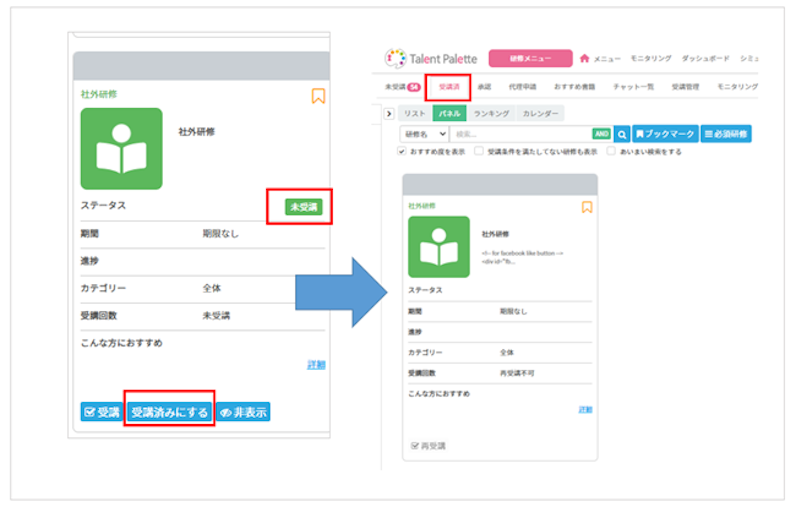The width and height of the screenshot is (798, 507).
Task: Switch view to ランキング
Action: [491, 114]
